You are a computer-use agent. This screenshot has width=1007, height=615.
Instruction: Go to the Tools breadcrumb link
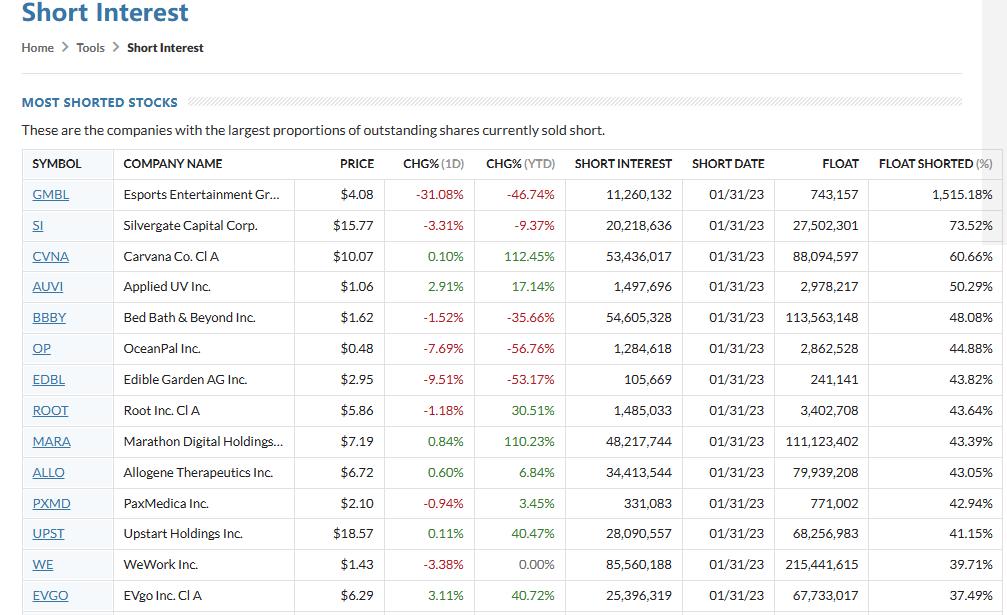[x=90, y=47]
